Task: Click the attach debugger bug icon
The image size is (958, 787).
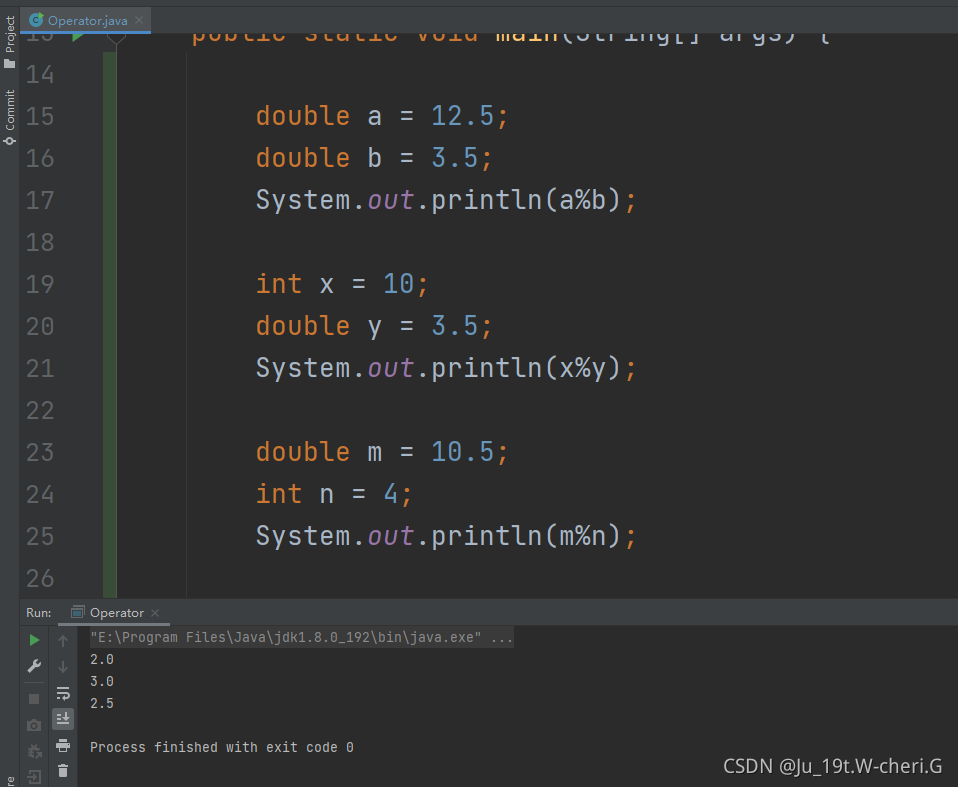Action: (34, 751)
